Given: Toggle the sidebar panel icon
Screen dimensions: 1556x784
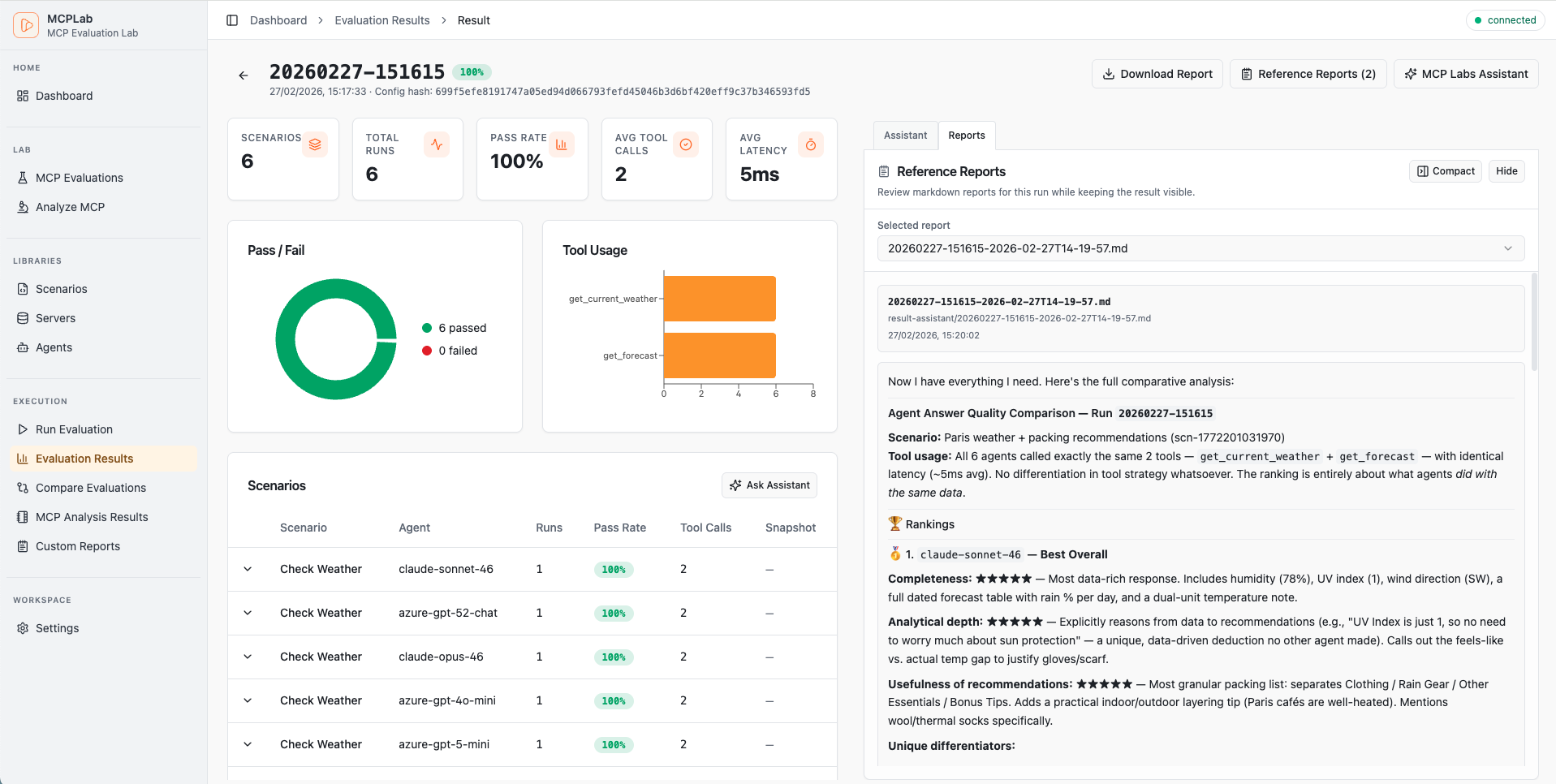Looking at the screenshot, I should [x=232, y=20].
